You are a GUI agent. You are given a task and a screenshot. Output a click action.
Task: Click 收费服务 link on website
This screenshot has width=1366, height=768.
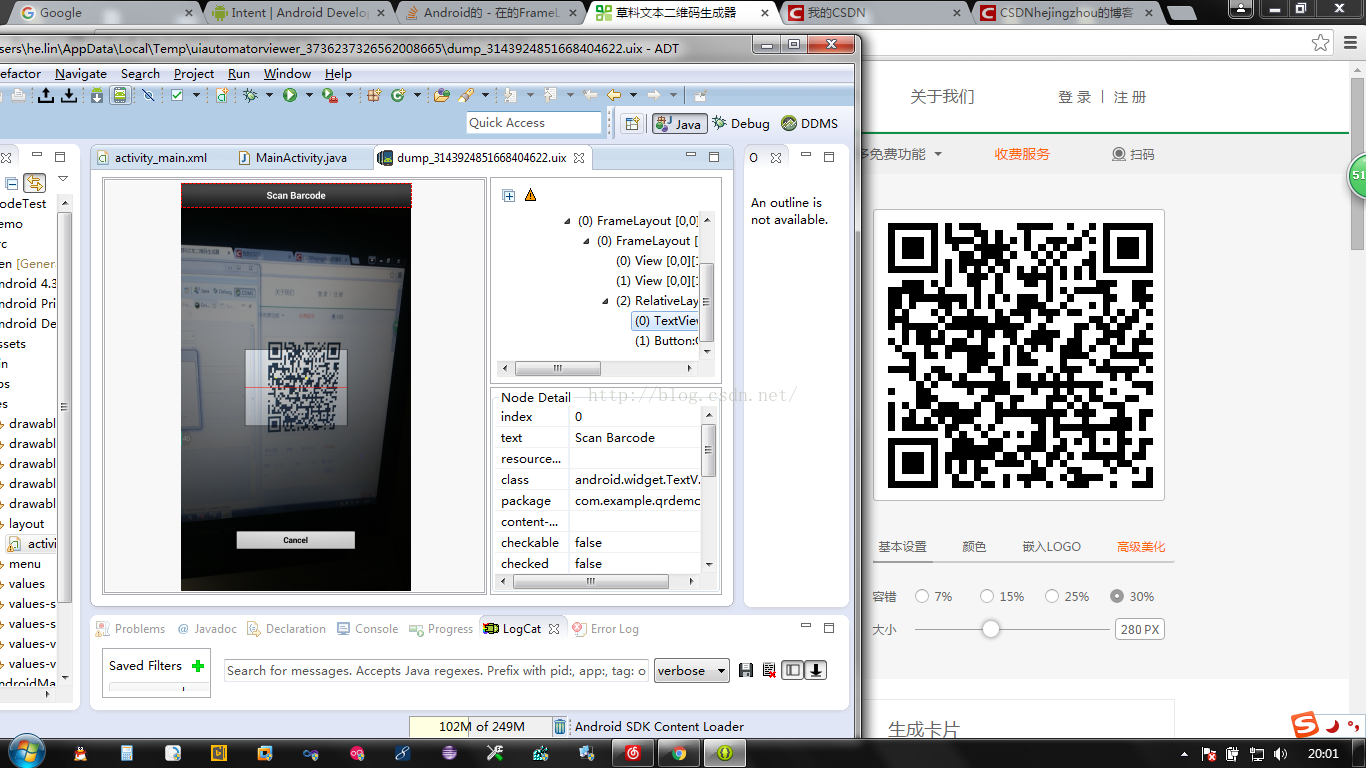[x=1022, y=154]
